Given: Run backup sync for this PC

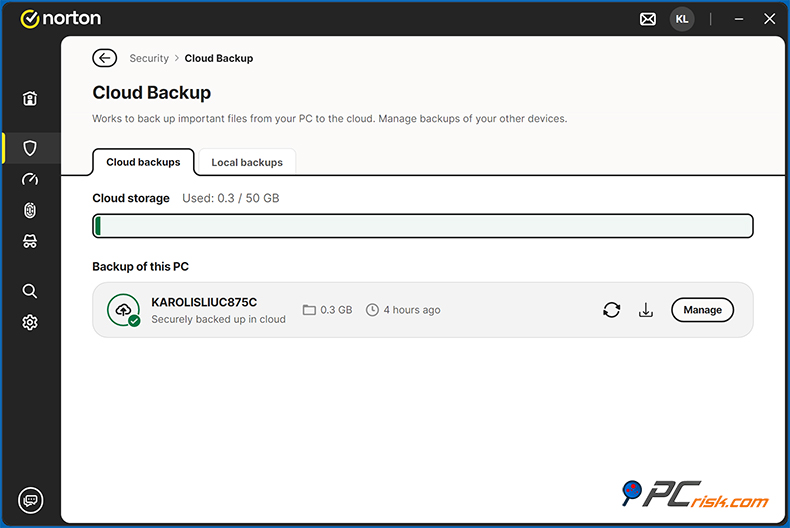Looking at the screenshot, I should (611, 310).
